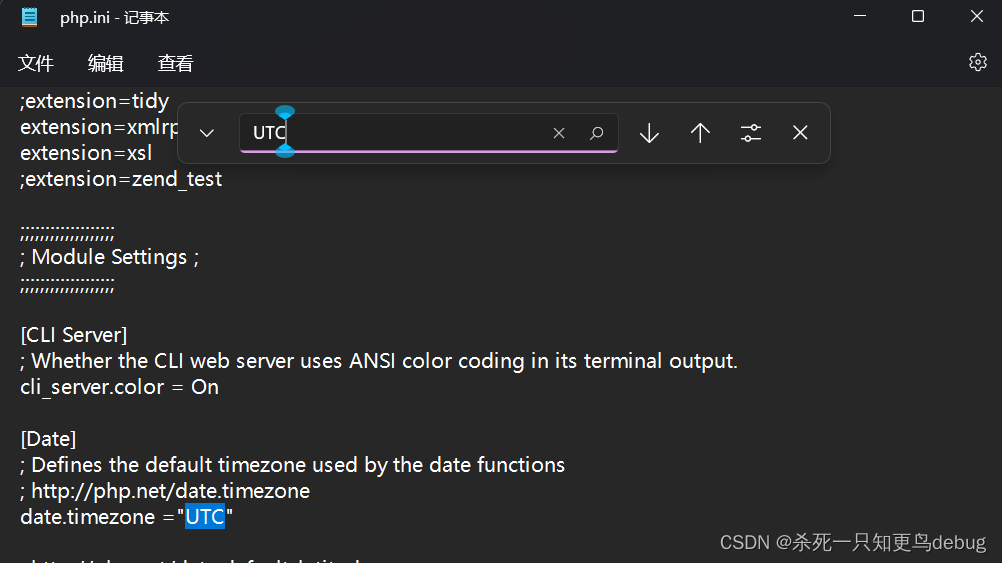Click the magnifier search icon
Image resolution: width=1002 pixels, height=563 pixels.
coord(596,133)
